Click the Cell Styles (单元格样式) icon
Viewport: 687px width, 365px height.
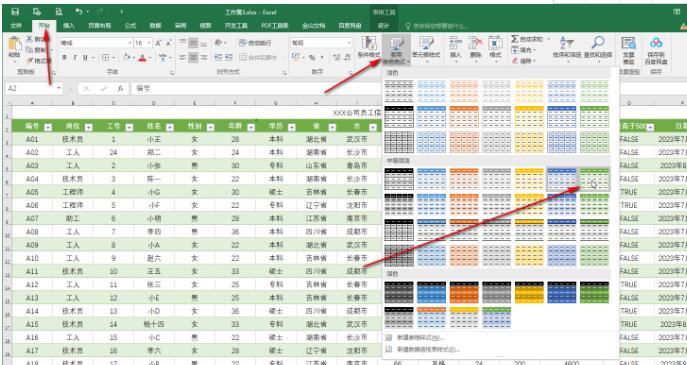coord(426,43)
